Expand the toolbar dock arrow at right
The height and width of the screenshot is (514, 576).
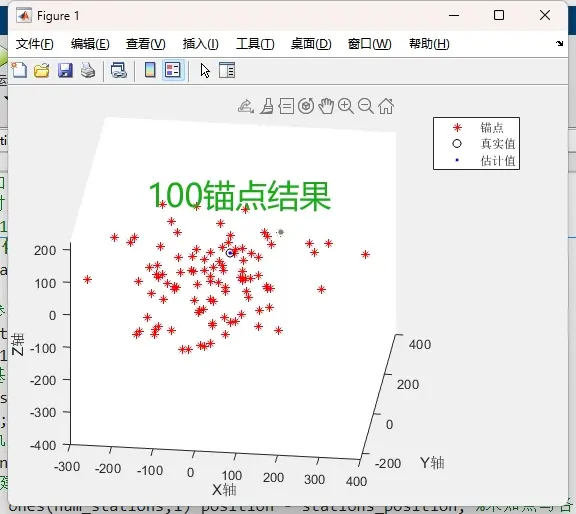tap(559, 44)
